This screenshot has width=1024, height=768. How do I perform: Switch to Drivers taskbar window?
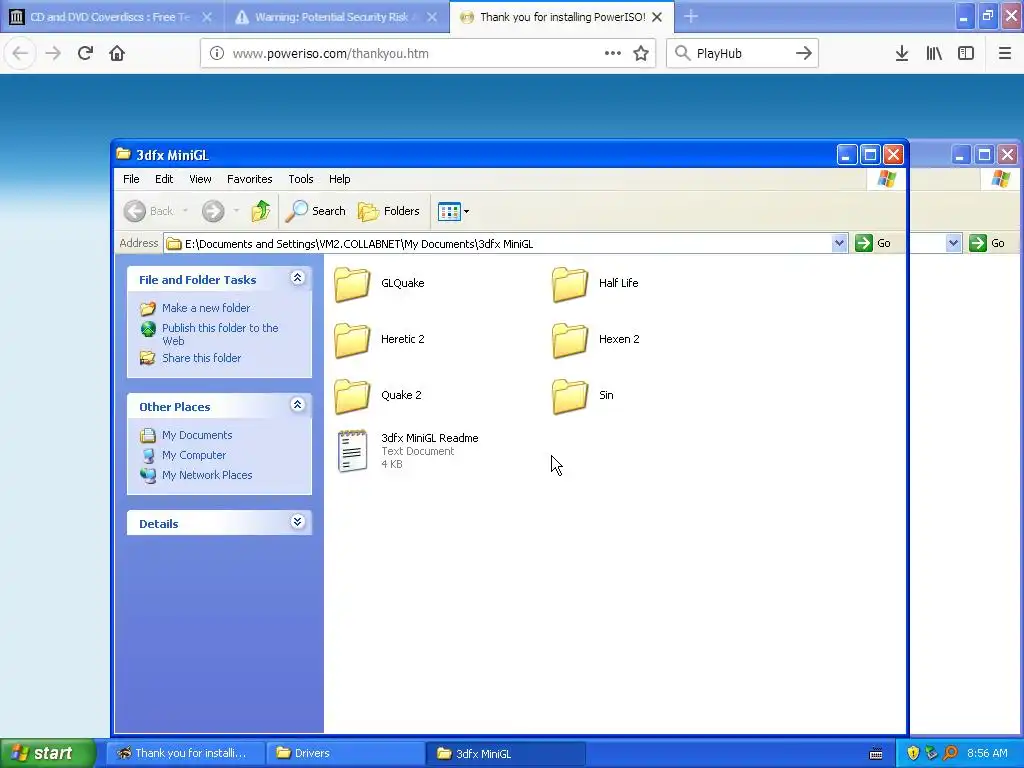[345, 753]
